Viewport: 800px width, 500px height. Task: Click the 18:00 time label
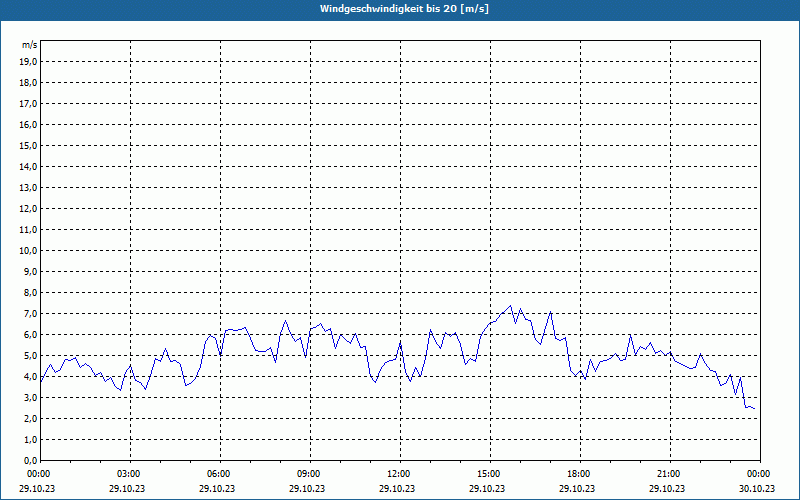tap(580, 474)
